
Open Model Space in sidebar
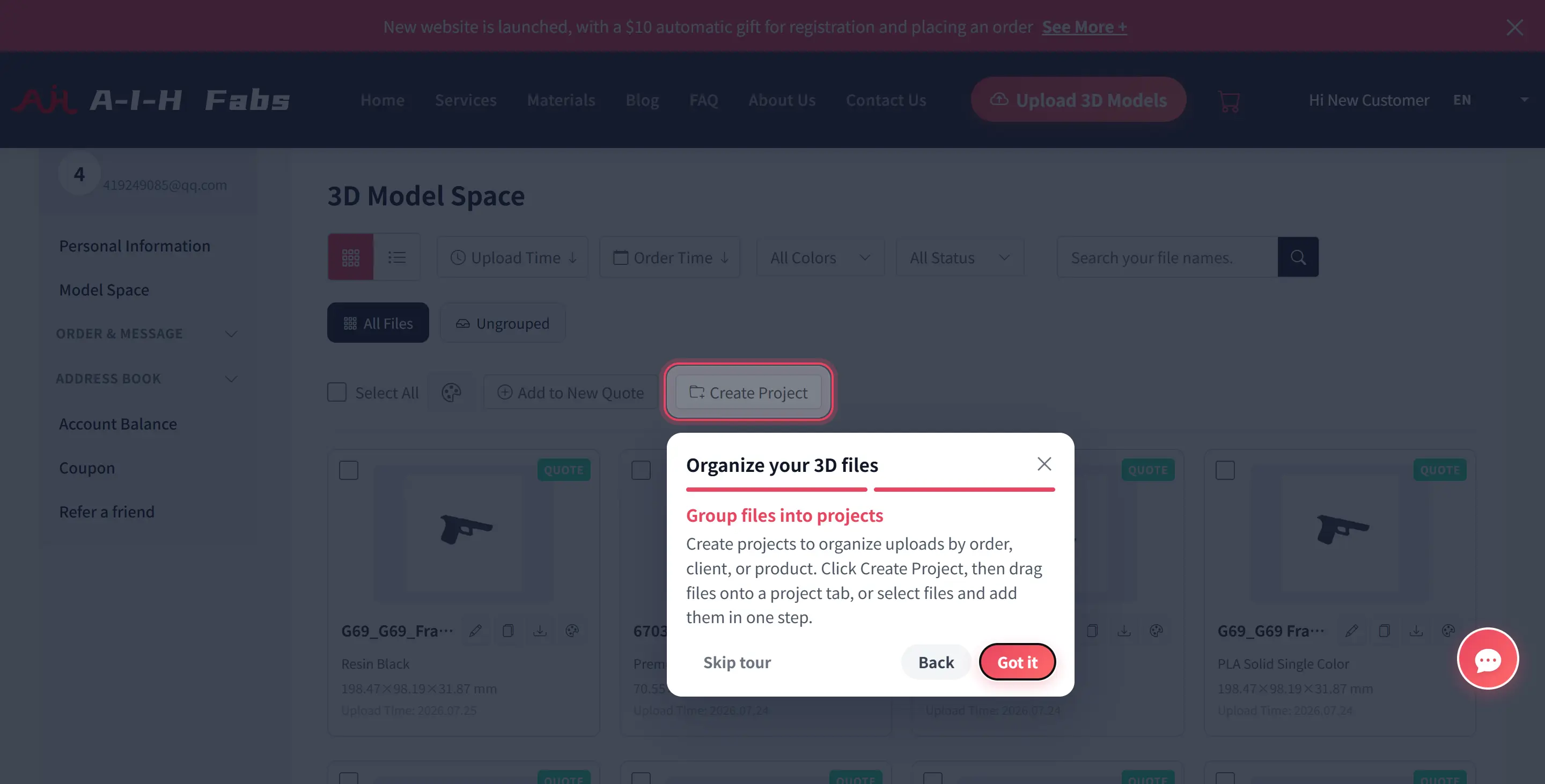point(104,290)
